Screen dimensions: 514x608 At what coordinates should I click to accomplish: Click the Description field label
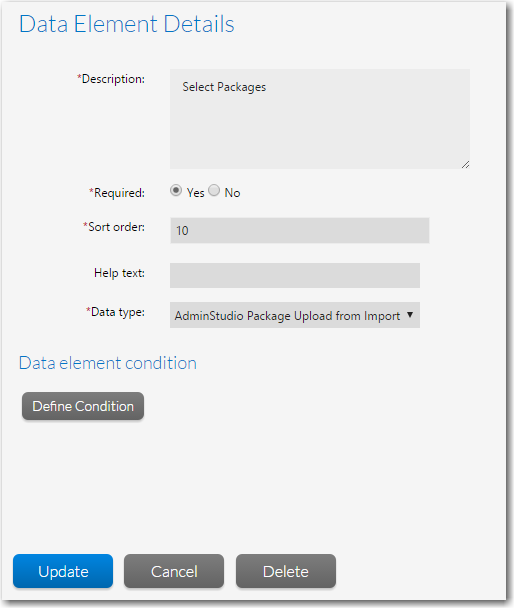pos(111,79)
